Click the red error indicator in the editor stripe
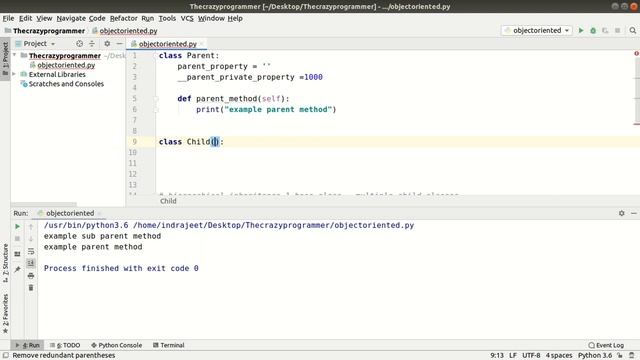 [636, 53]
